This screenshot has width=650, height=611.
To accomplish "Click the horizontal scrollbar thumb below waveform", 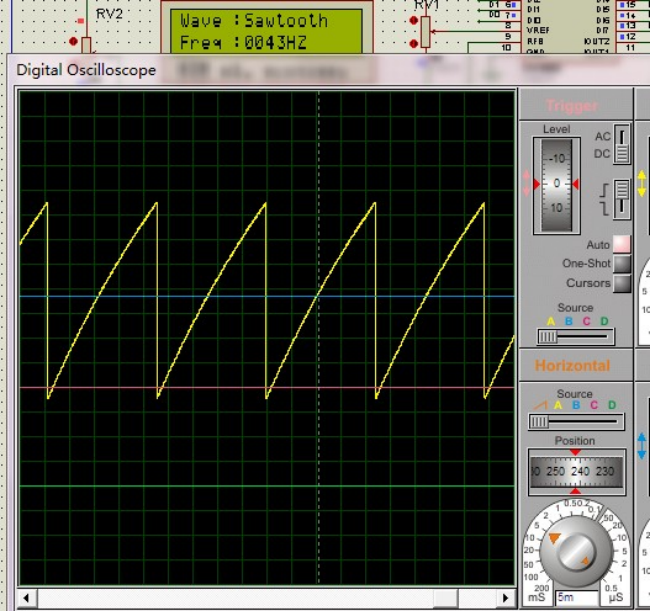I will [x=446, y=598].
